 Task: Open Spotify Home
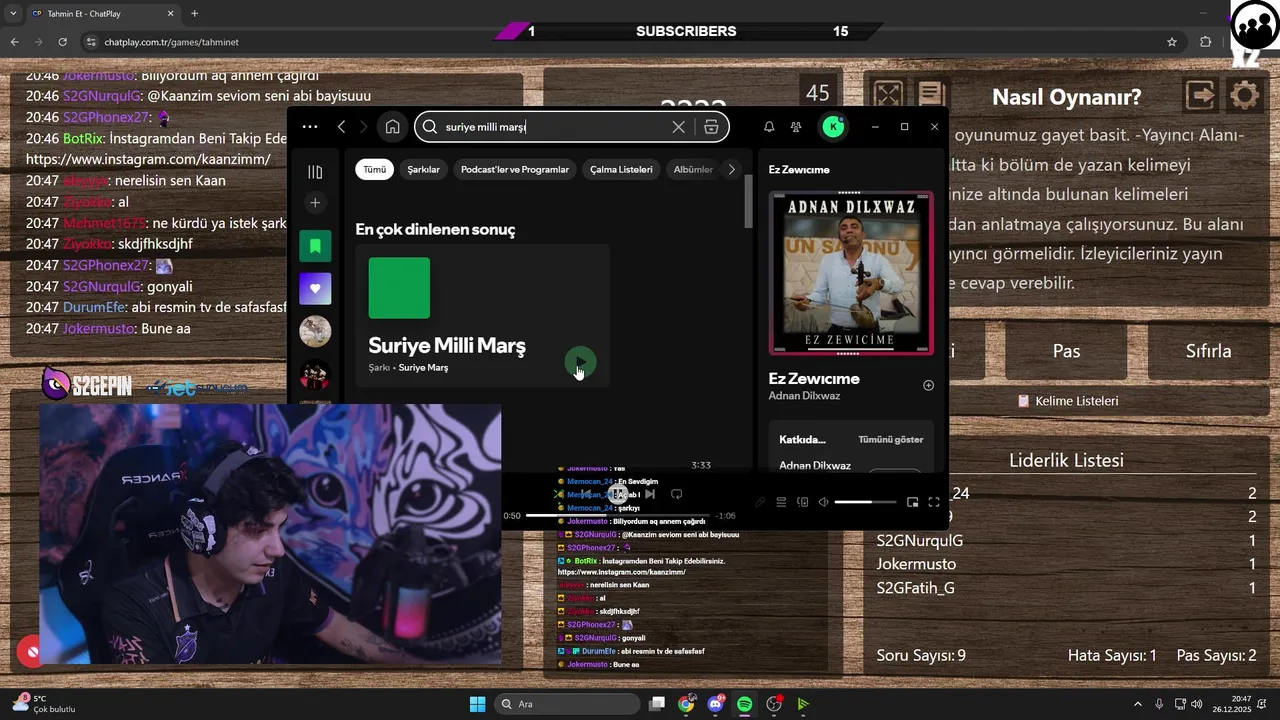[393, 127]
